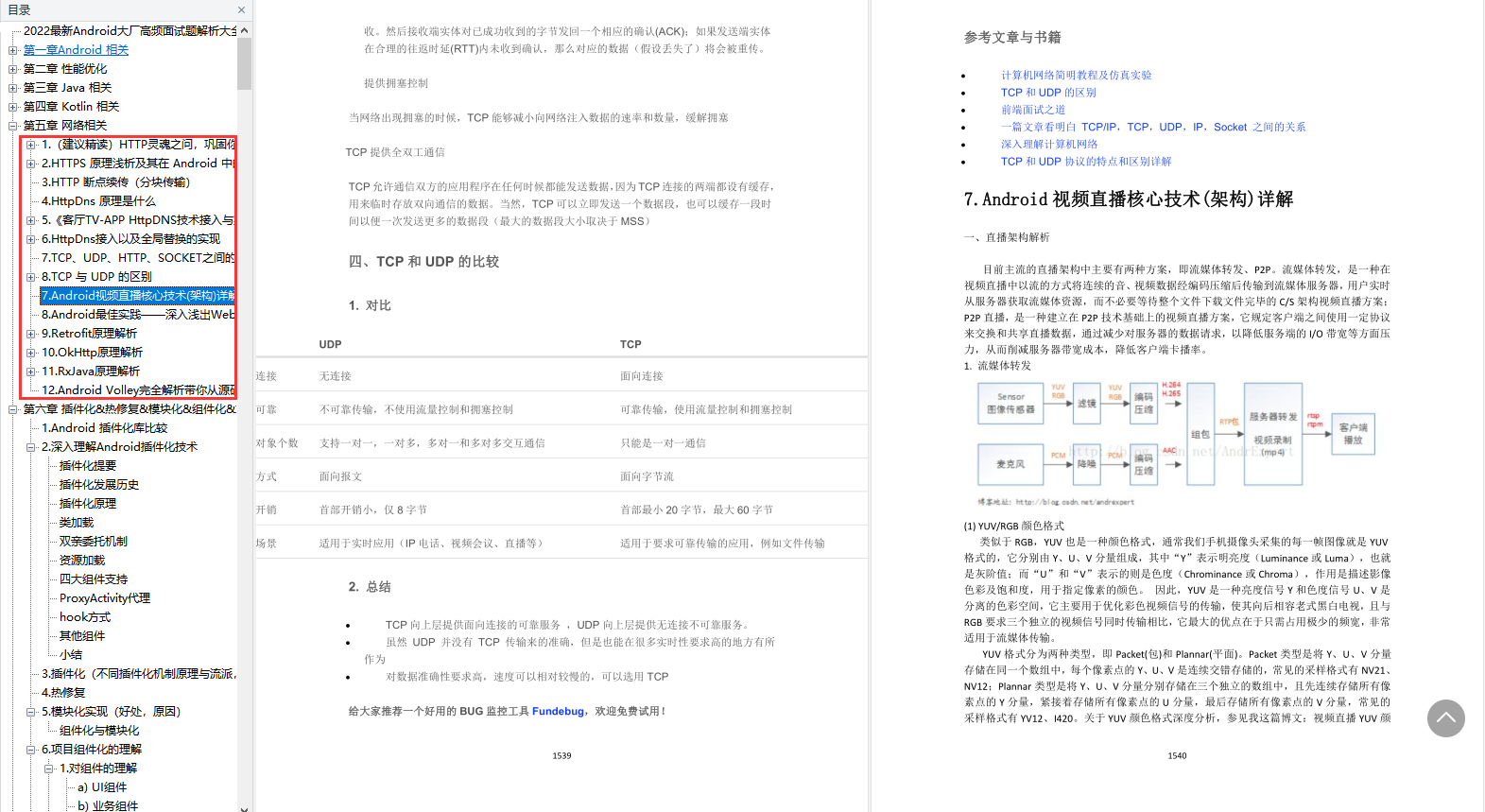Expand the 10.OkHttp原理解析 node
Screen dimensions: 1485x812
point(31,353)
